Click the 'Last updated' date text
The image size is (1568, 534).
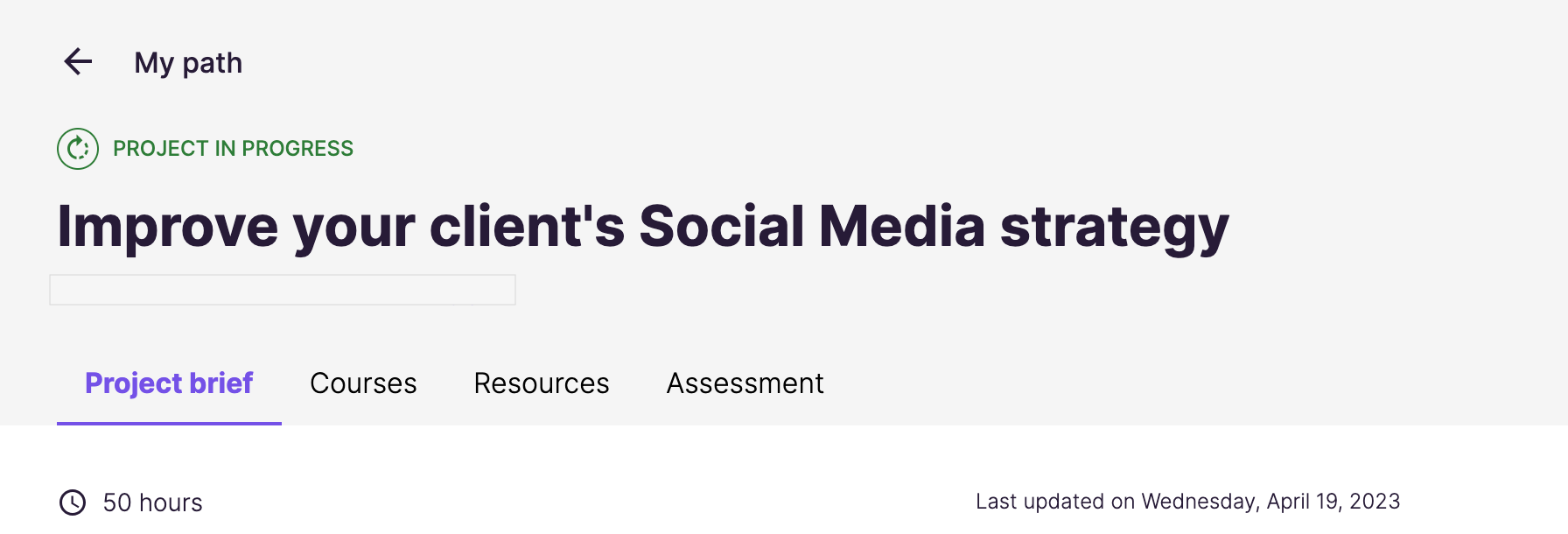[1187, 501]
